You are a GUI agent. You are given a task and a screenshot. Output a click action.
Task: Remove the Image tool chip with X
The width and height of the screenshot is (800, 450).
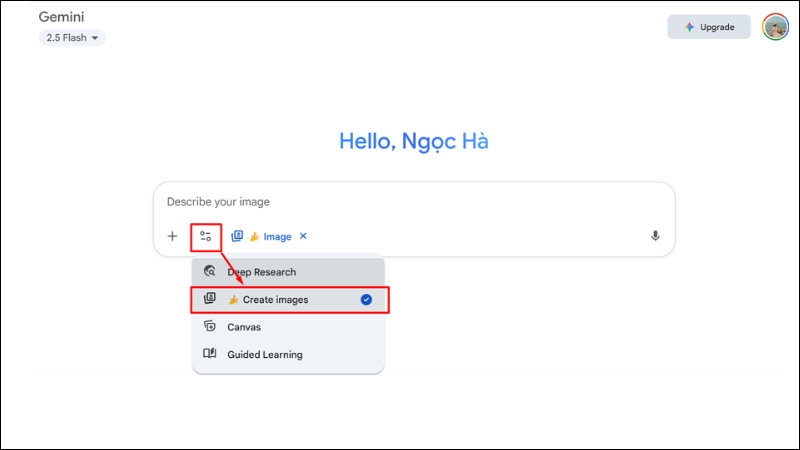(303, 237)
